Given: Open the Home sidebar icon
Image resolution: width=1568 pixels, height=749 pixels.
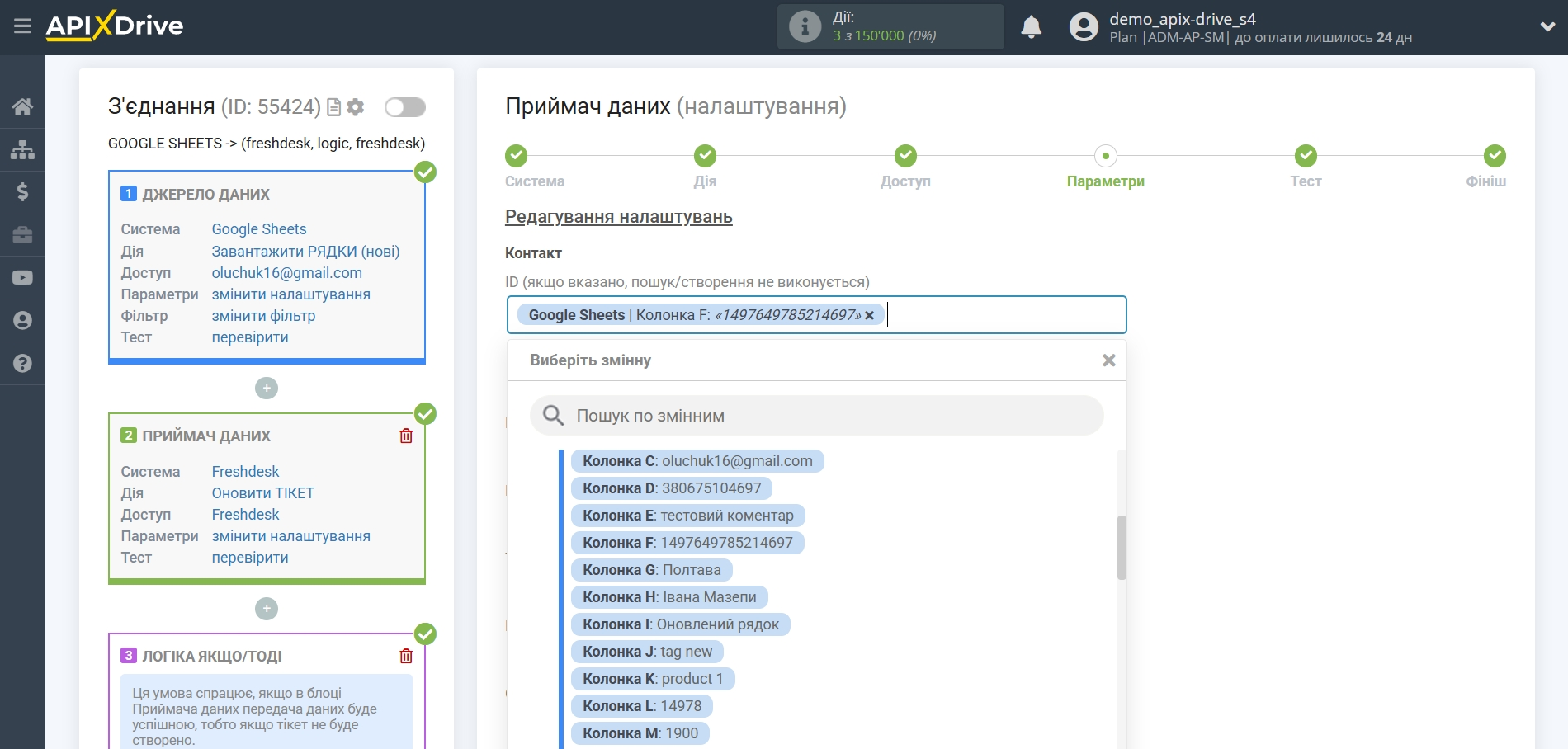Looking at the screenshot, I should (x=22, y=106).
